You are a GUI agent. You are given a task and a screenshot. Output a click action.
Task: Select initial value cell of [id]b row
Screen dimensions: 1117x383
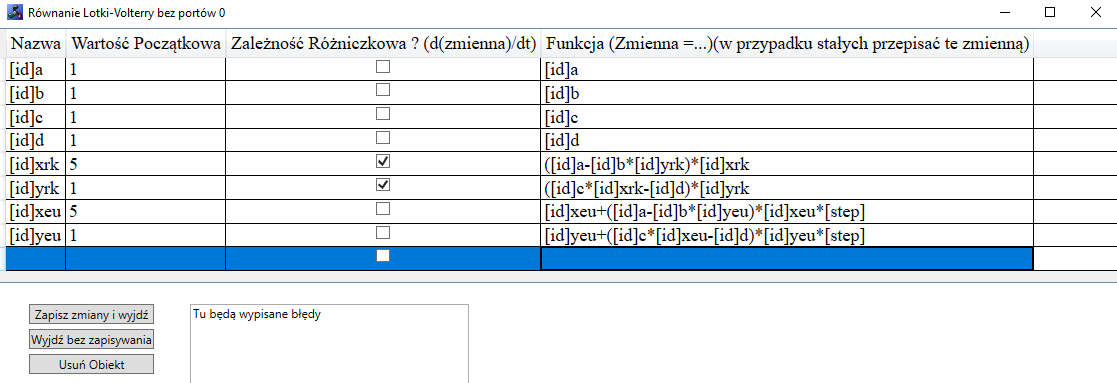pos(145,93)
